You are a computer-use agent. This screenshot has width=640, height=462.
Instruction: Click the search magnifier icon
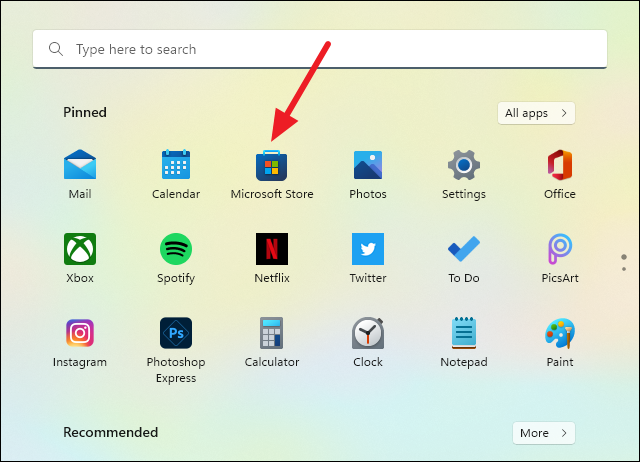coord(56,49)
